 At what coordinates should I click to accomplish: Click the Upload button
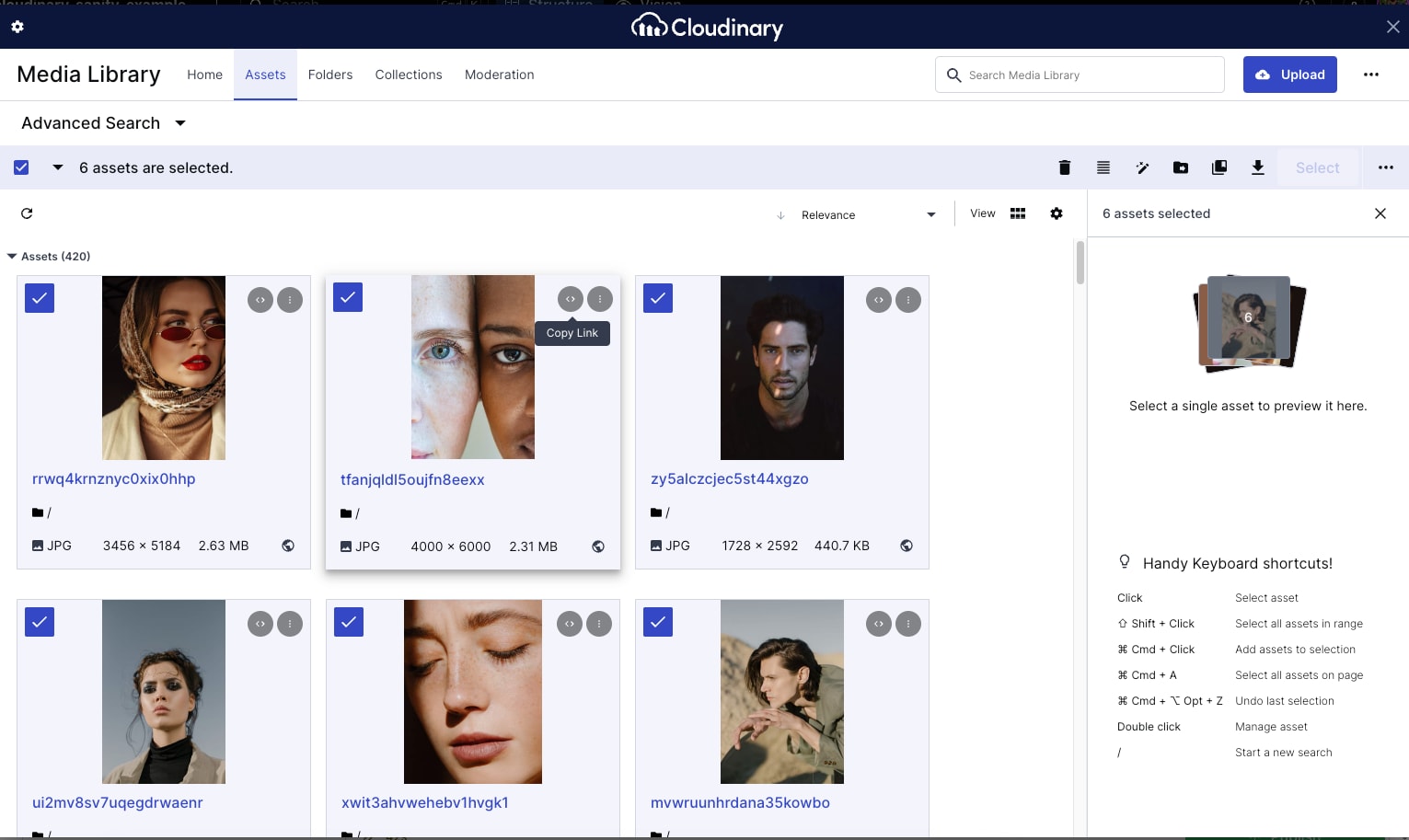[x=1289, y=75]
